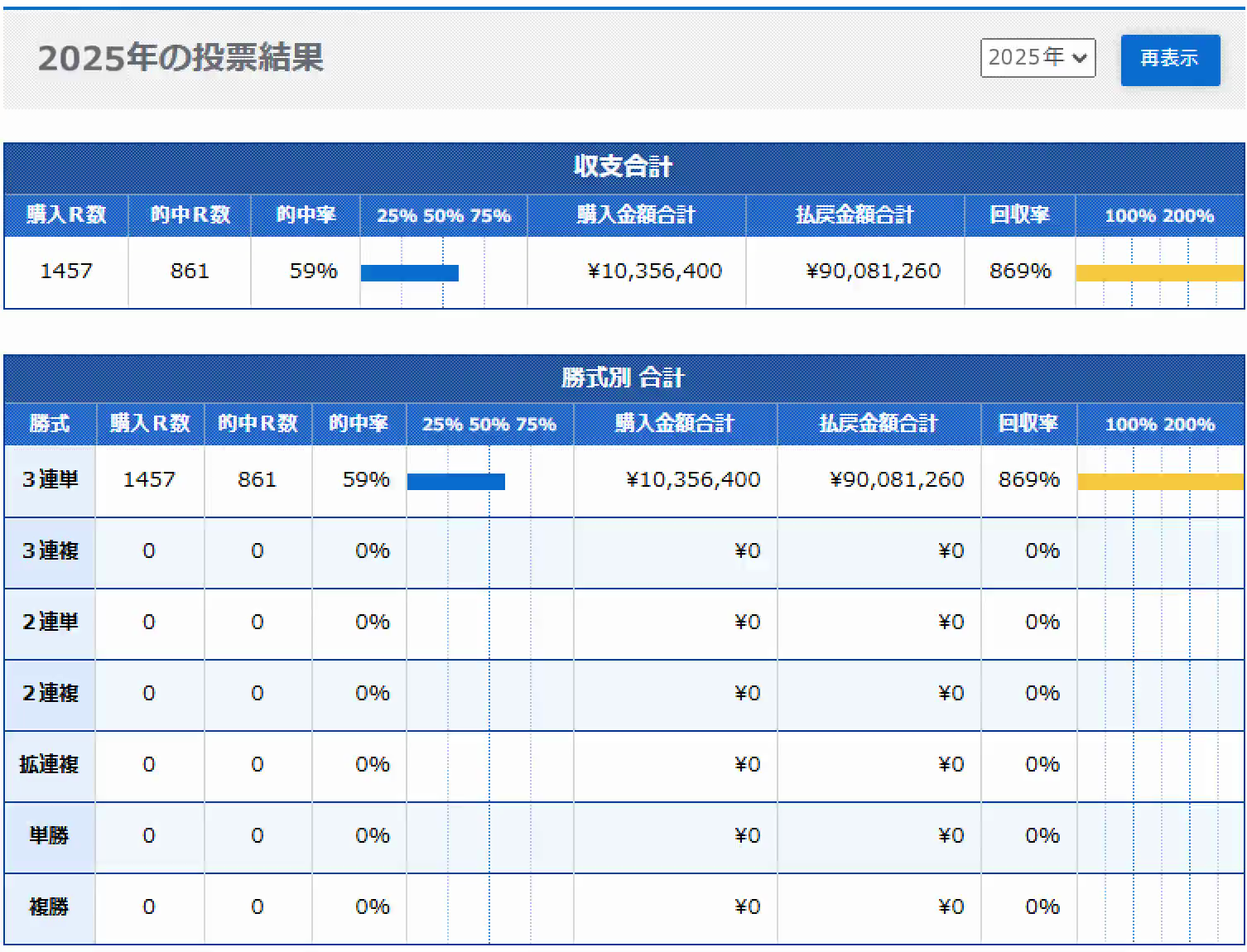Select the 拡連複 row label
1247x952 pixels.
click(50, 765)
